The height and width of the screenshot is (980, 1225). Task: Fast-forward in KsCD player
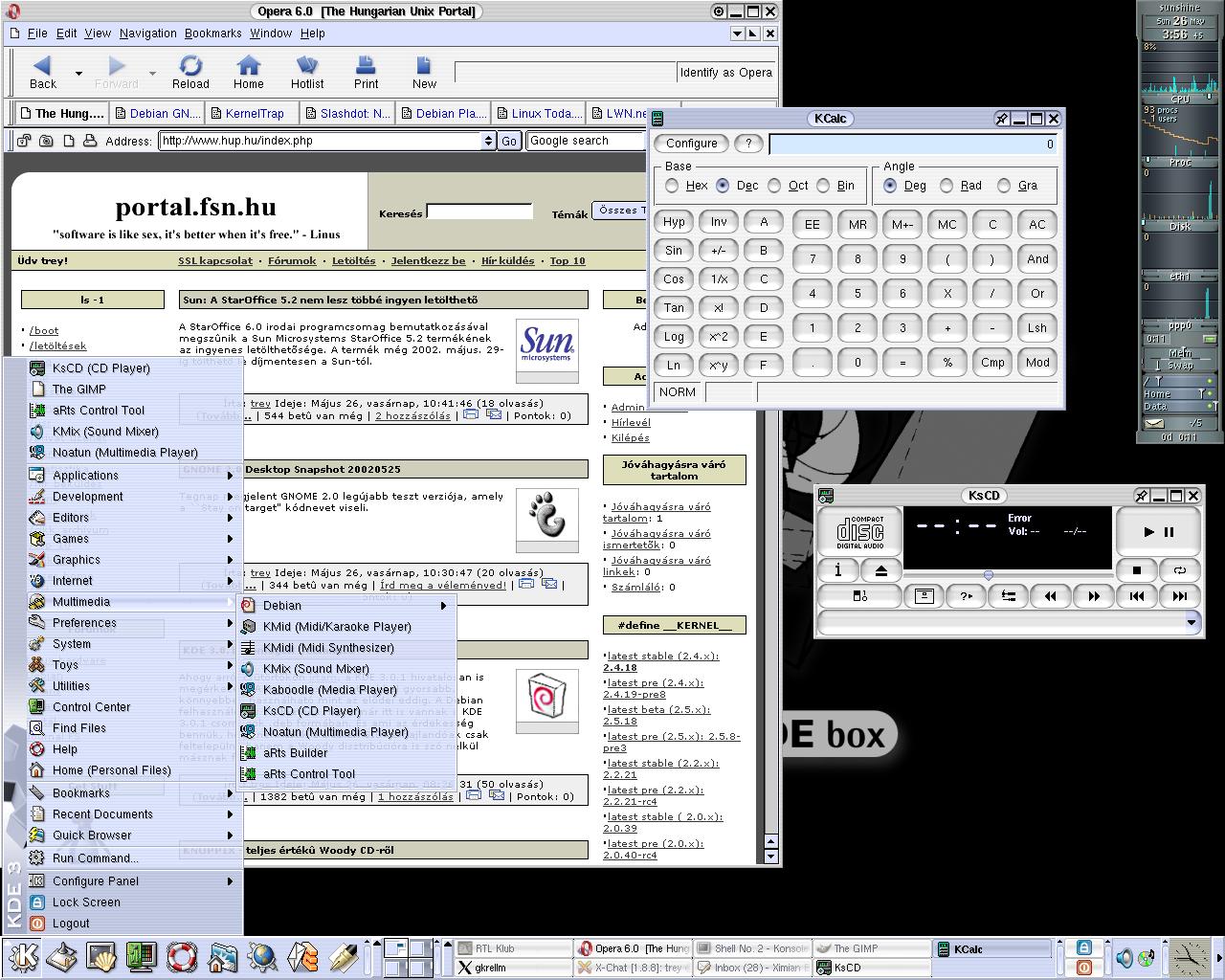[x=1094, y=596]
